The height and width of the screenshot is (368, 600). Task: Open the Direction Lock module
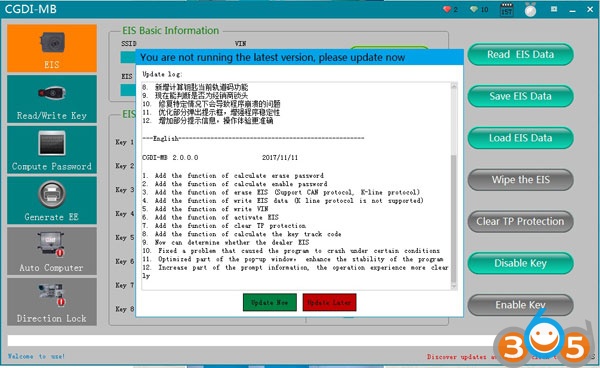pyautogui.click(x=52, y=301)
